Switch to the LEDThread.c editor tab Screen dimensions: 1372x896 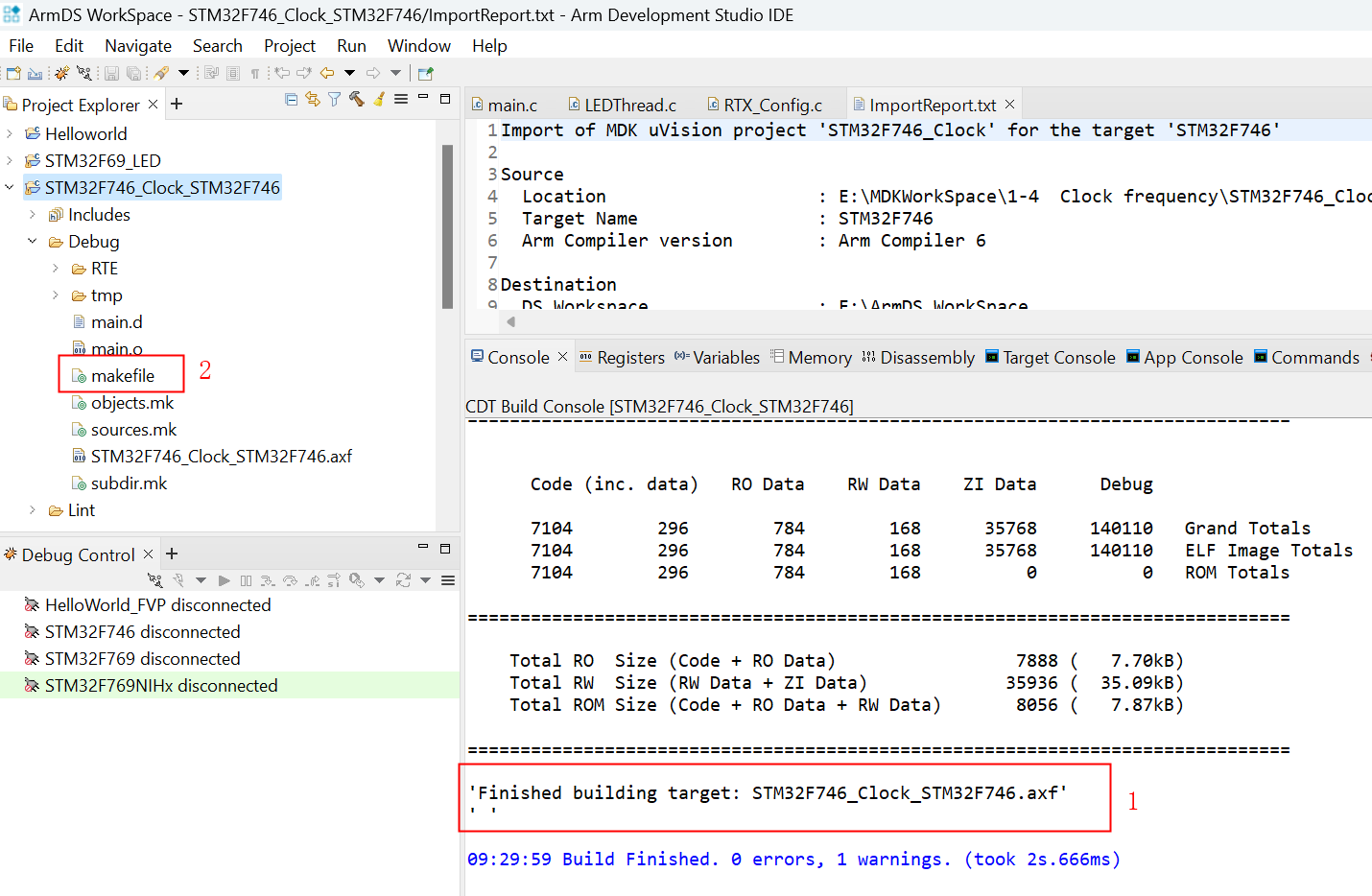coord(629,106)
